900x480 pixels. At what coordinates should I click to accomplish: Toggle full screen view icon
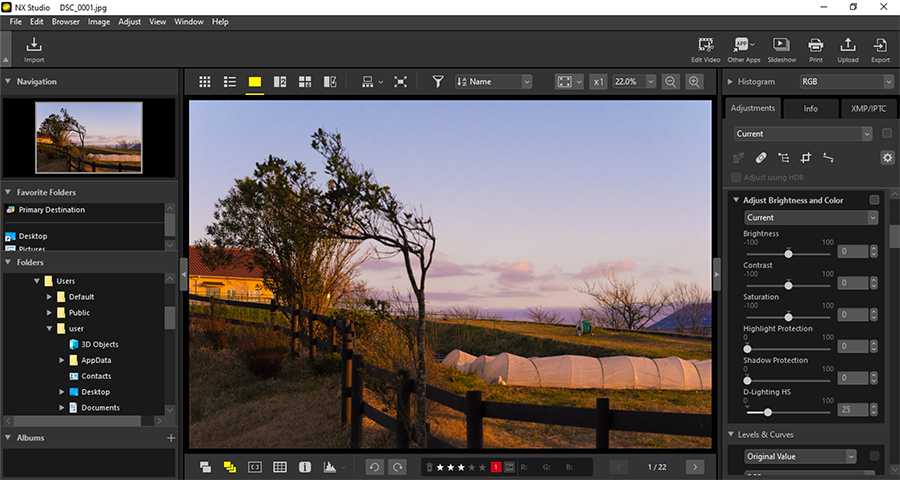pos(401,82)
